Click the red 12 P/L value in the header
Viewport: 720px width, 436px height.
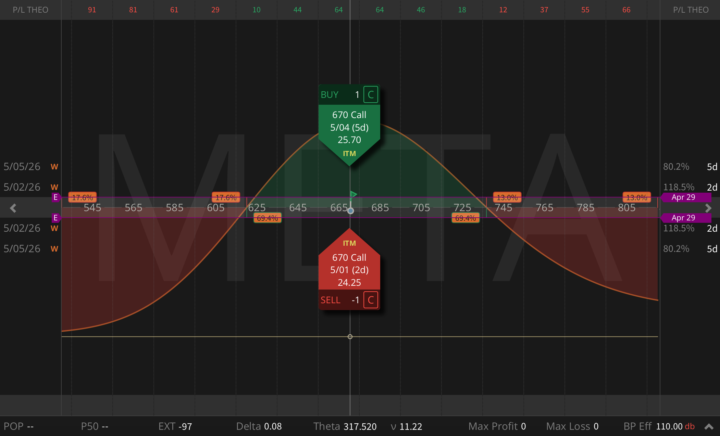503,10
